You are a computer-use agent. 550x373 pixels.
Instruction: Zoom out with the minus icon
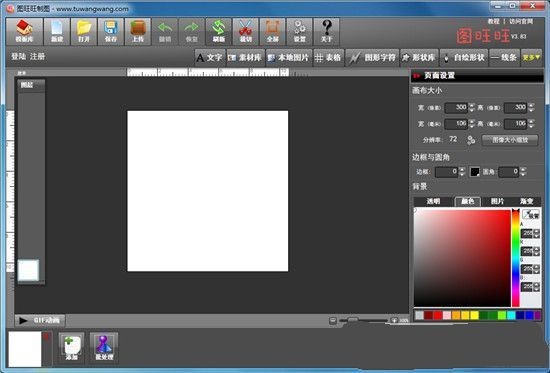coord(333,320)
